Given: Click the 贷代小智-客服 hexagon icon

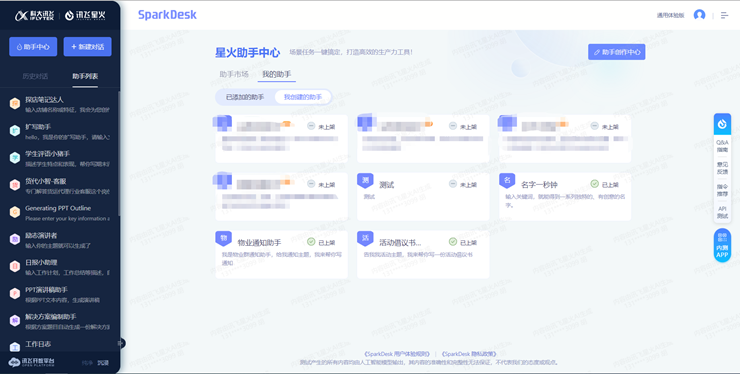Looking at the screenshot, I should [x=15, y=185].
